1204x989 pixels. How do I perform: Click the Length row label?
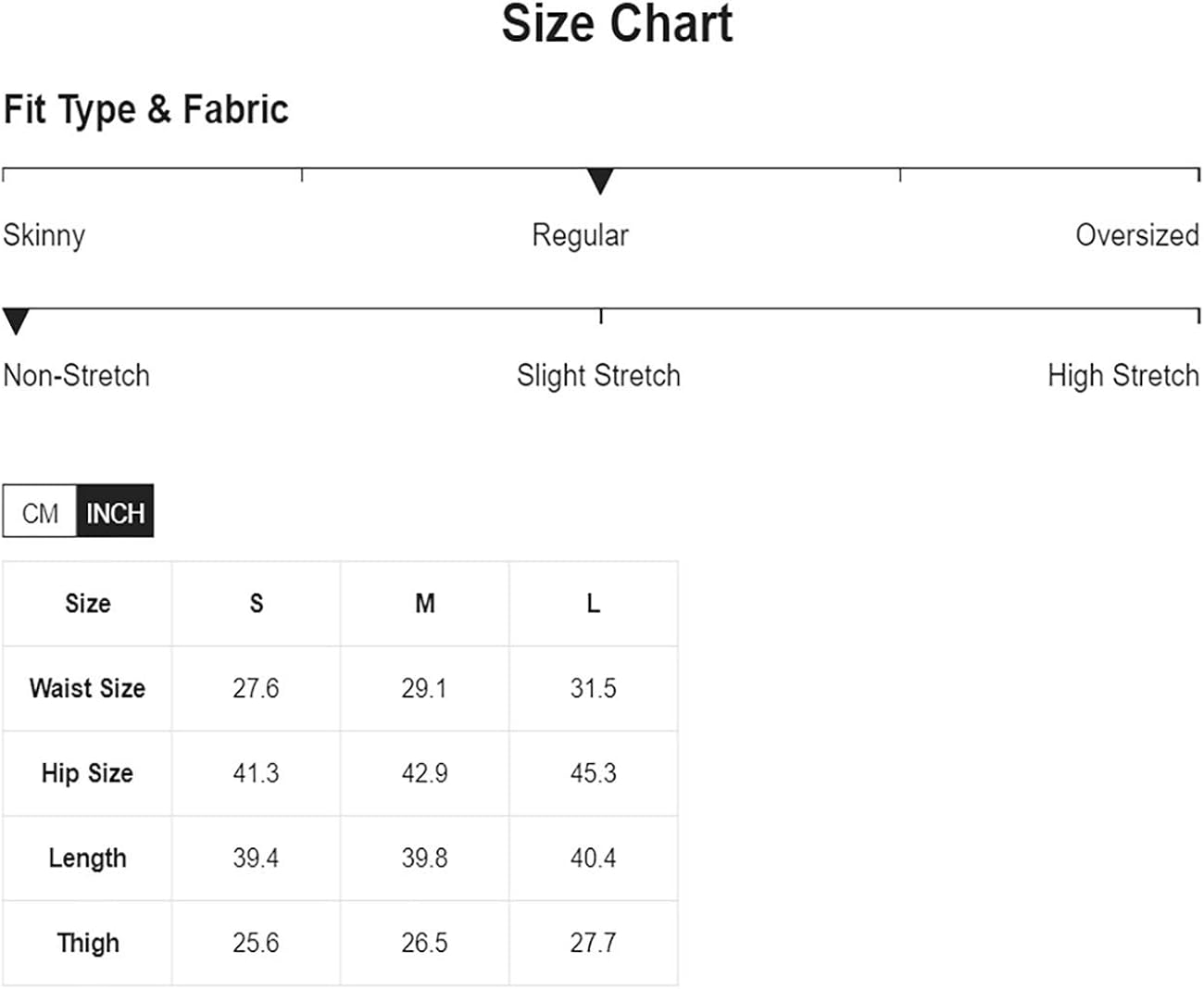(87, 858)
